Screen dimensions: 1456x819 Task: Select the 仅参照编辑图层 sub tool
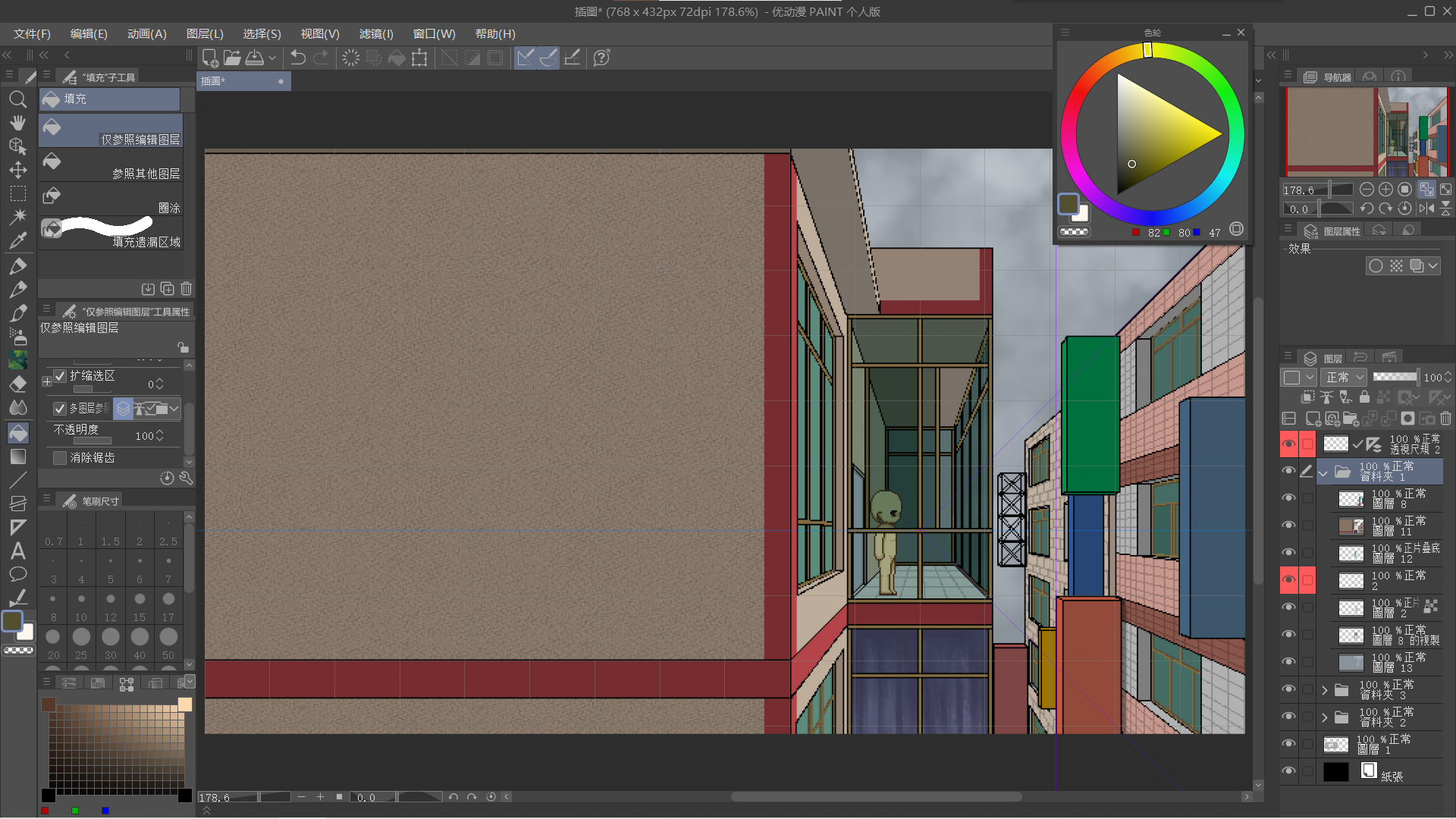point(111,130)
